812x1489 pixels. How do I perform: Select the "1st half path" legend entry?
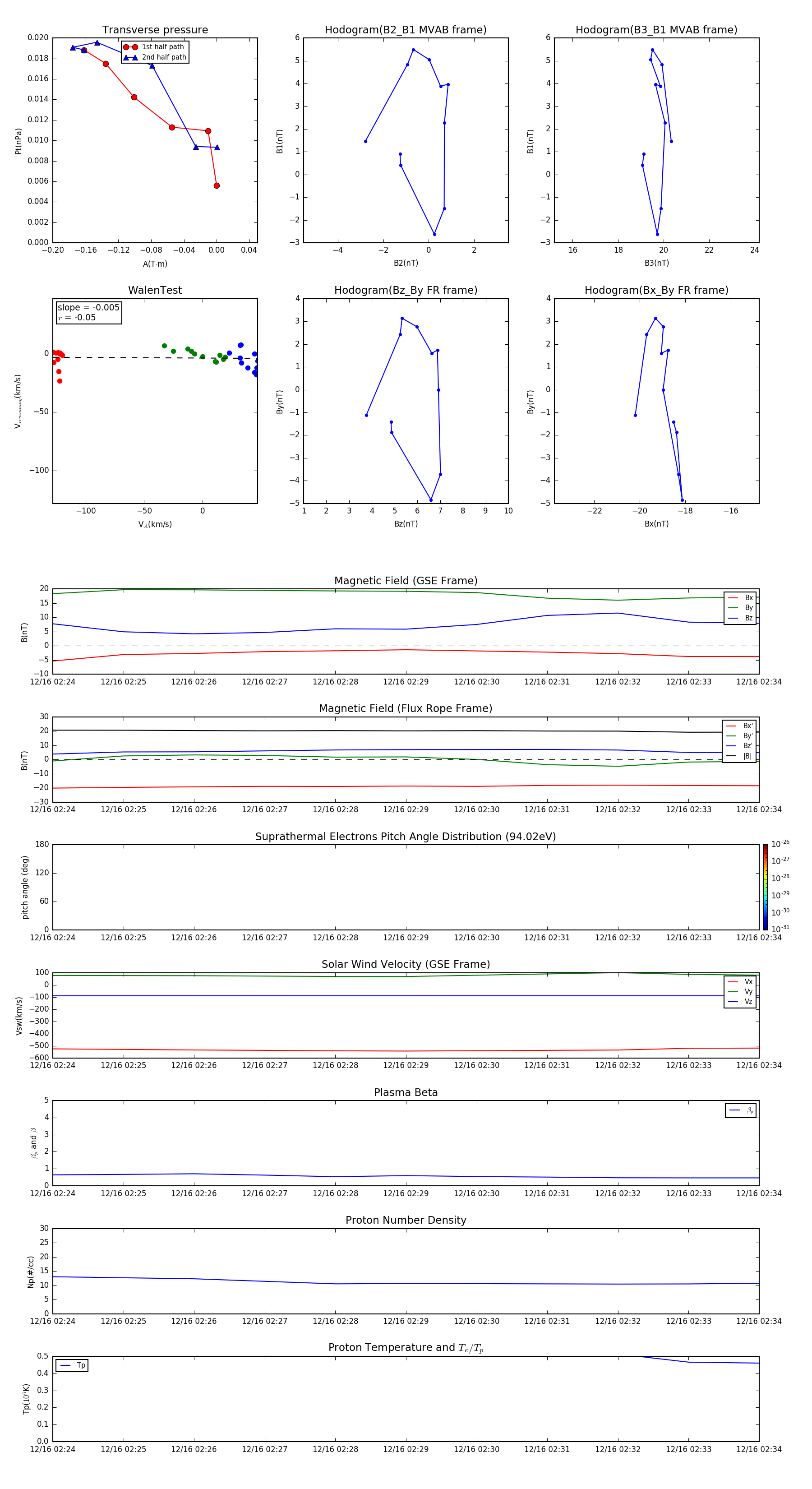pyautogui.click(x=155, y=47)
